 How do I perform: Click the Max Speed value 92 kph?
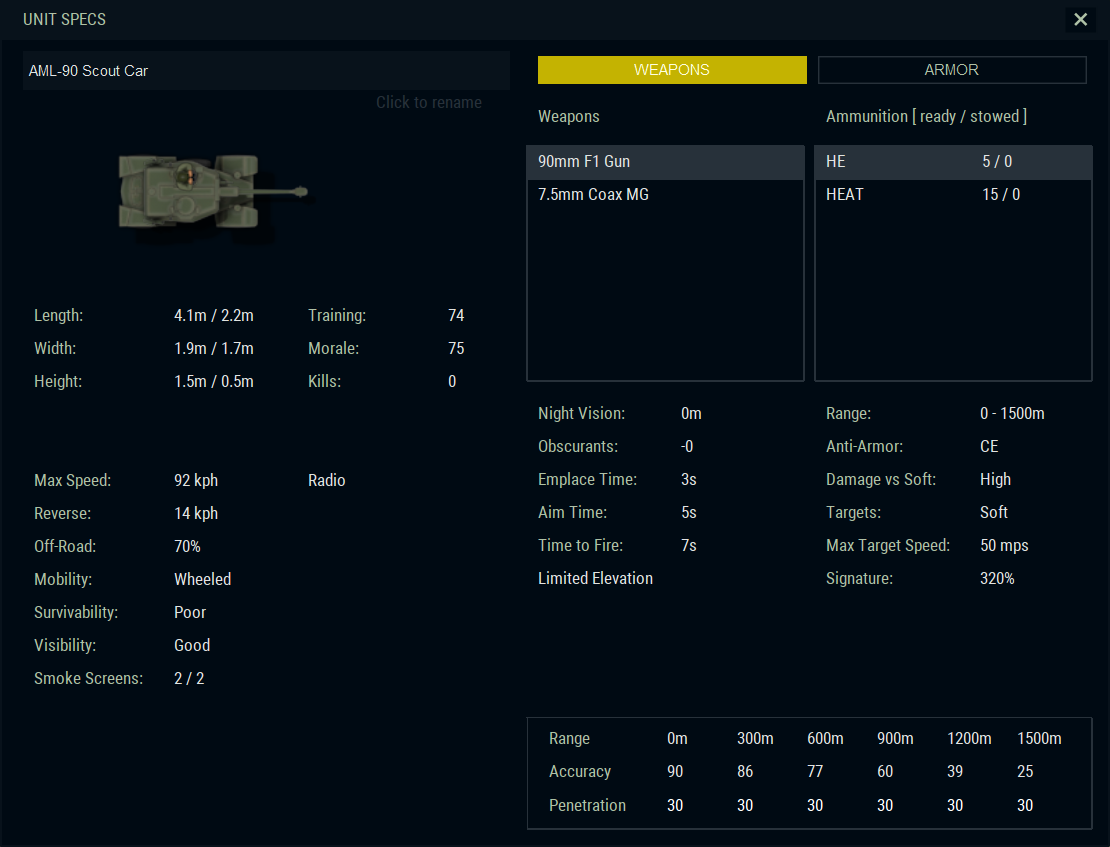point(196,481)
